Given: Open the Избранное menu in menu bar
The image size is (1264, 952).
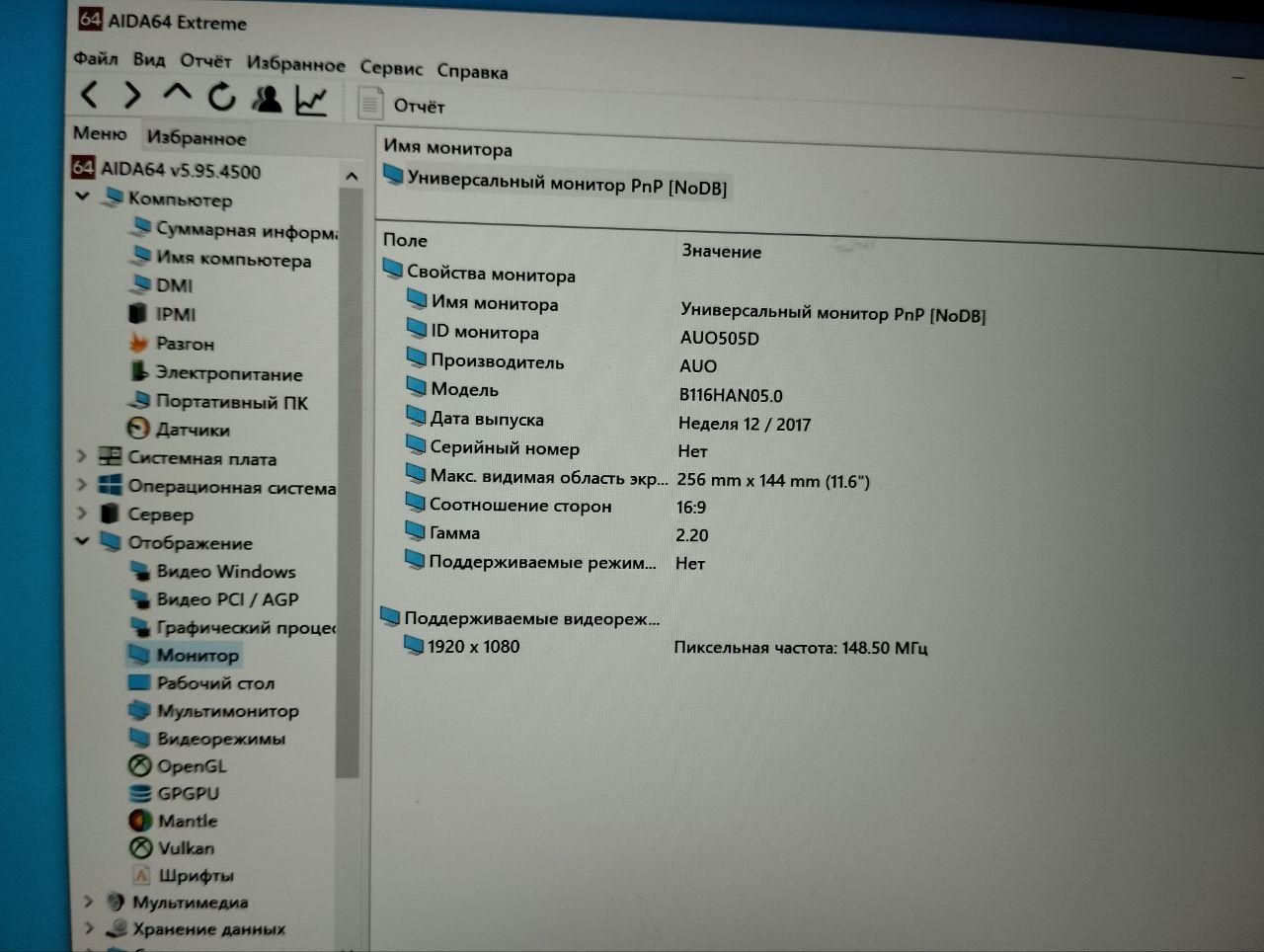Looking at the screenshot, I should pyautogui.click(x=295, y=64).
